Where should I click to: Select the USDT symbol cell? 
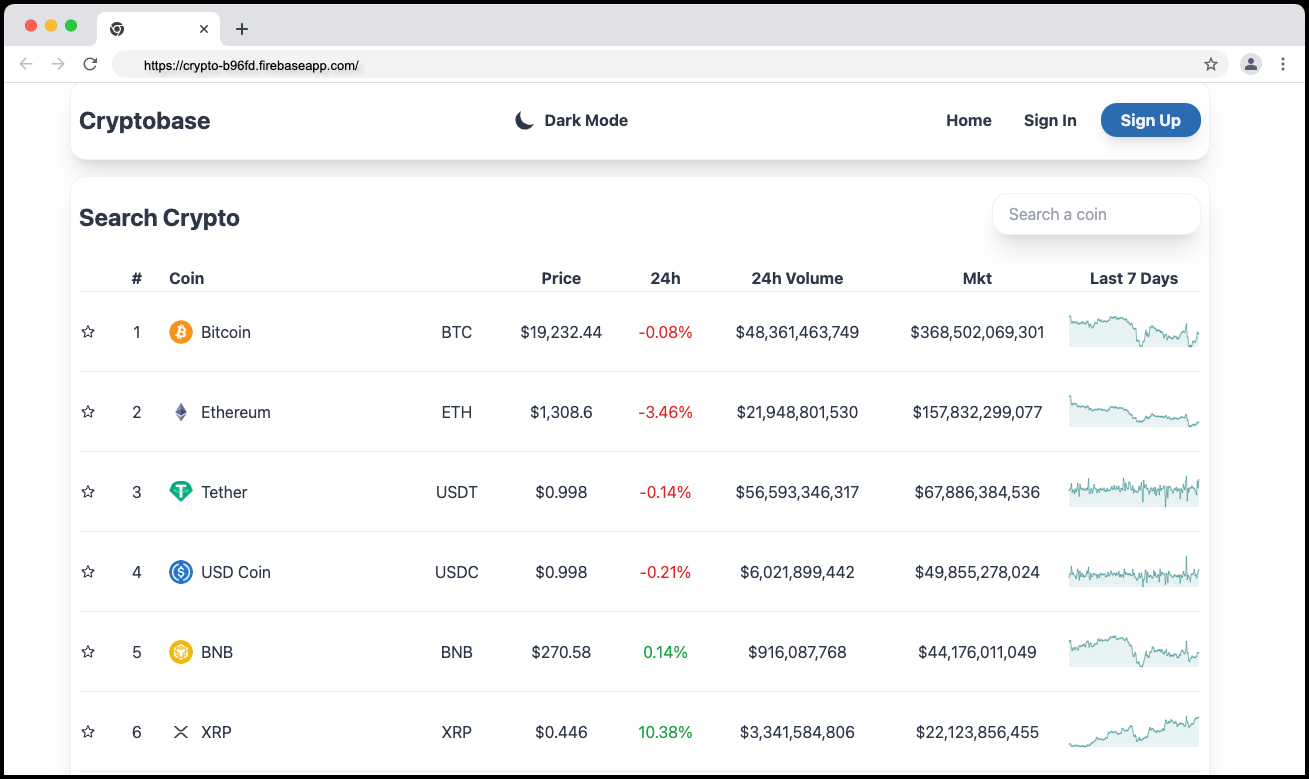[x=457, y=492]
